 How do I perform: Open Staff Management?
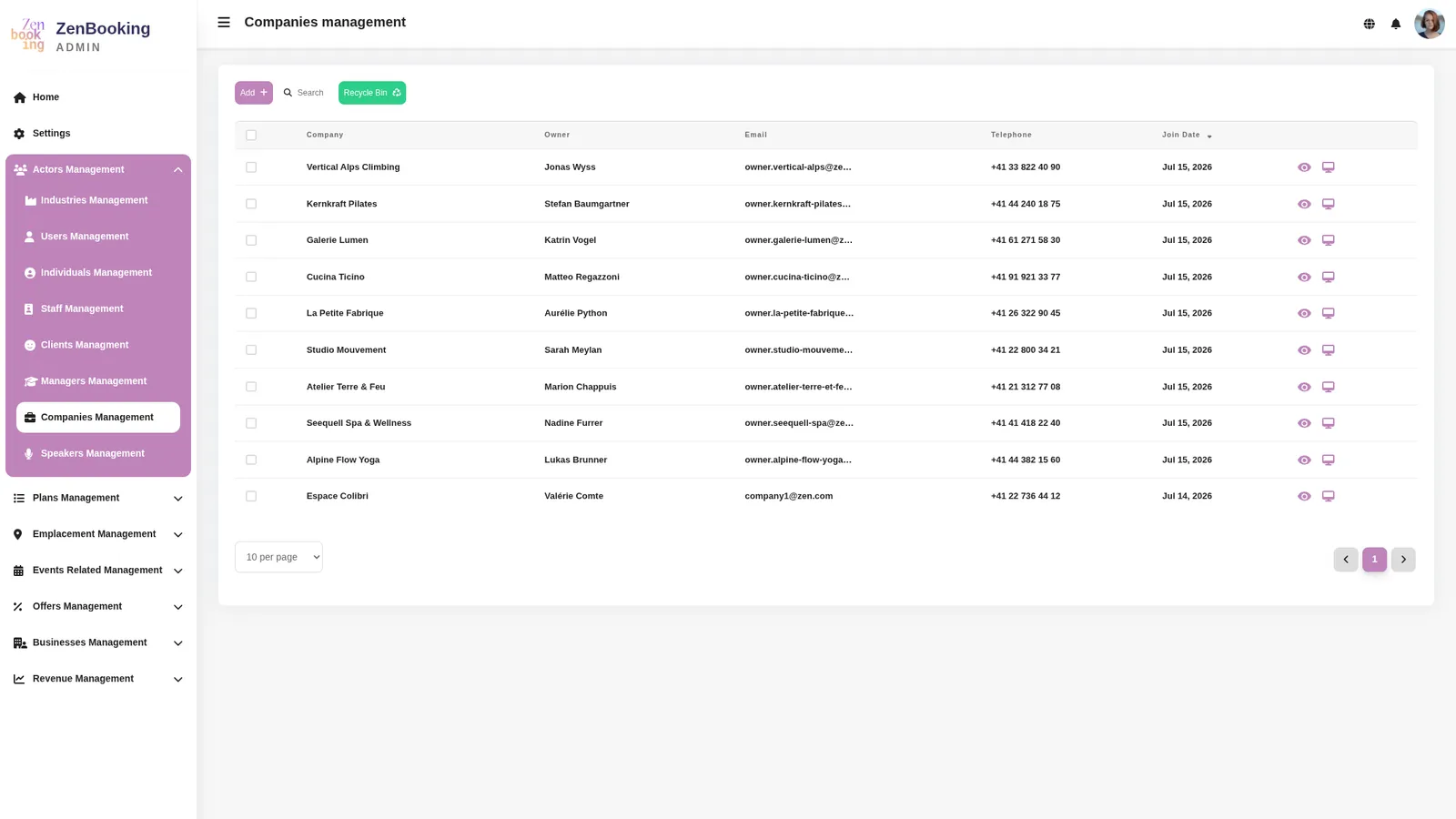pyautogui.click(x=98, y=308)
